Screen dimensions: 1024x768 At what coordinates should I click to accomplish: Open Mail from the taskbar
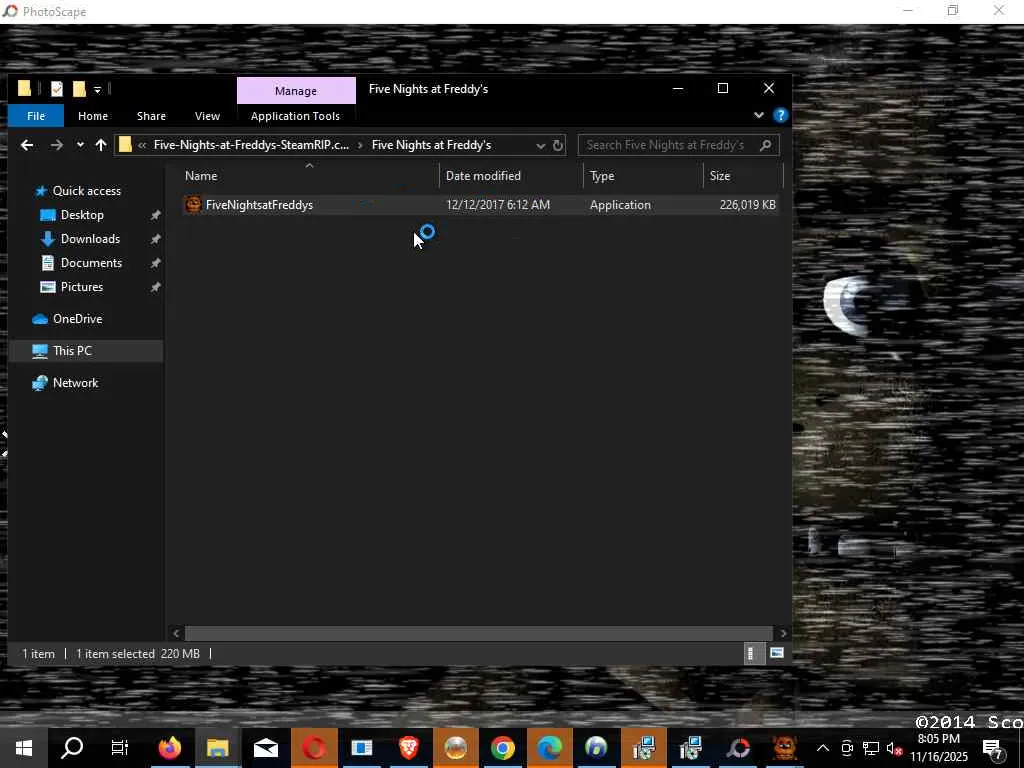pos(266,748)
